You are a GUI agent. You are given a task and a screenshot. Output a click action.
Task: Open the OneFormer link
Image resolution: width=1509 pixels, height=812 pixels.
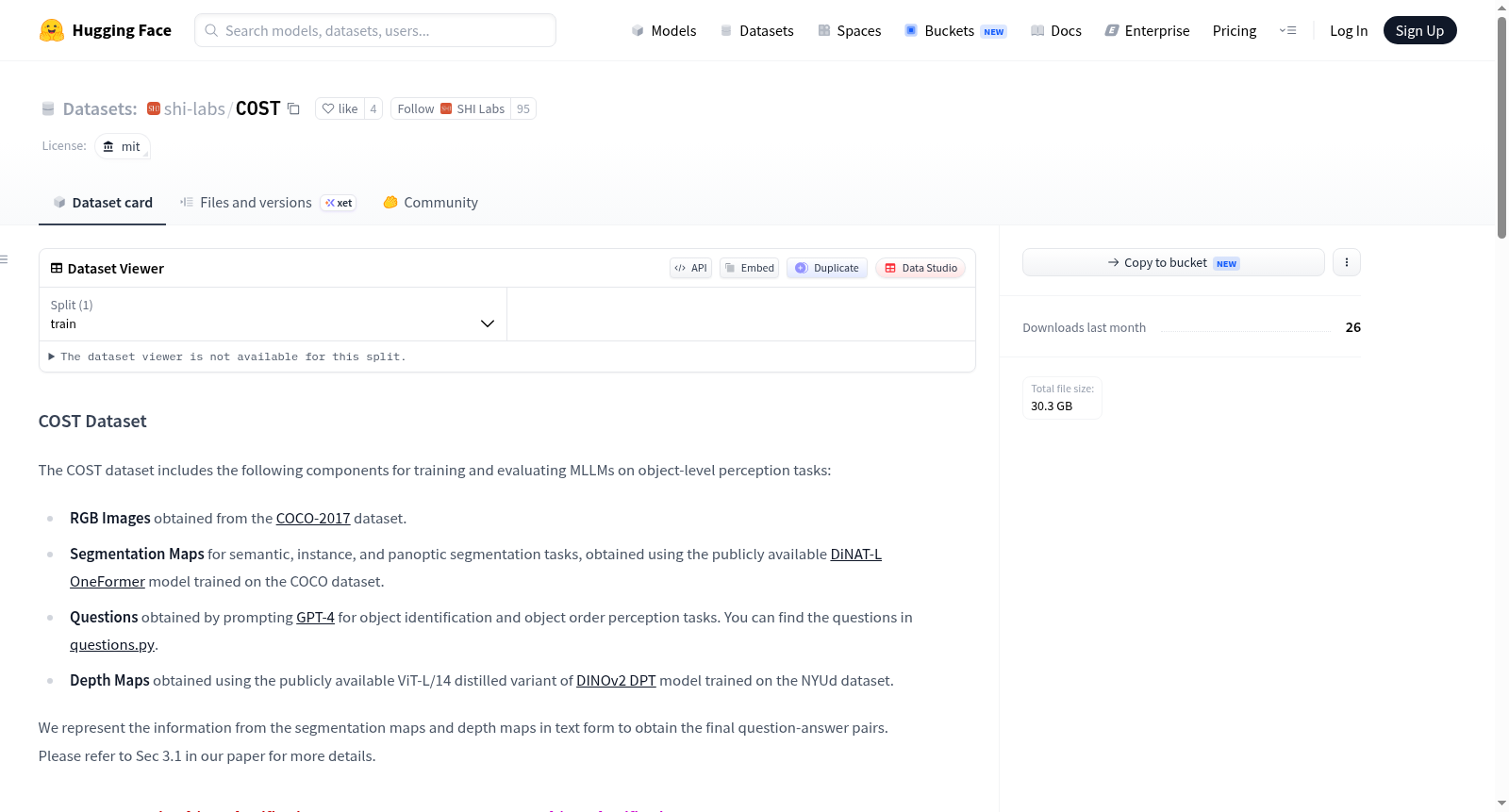(108, 582)
